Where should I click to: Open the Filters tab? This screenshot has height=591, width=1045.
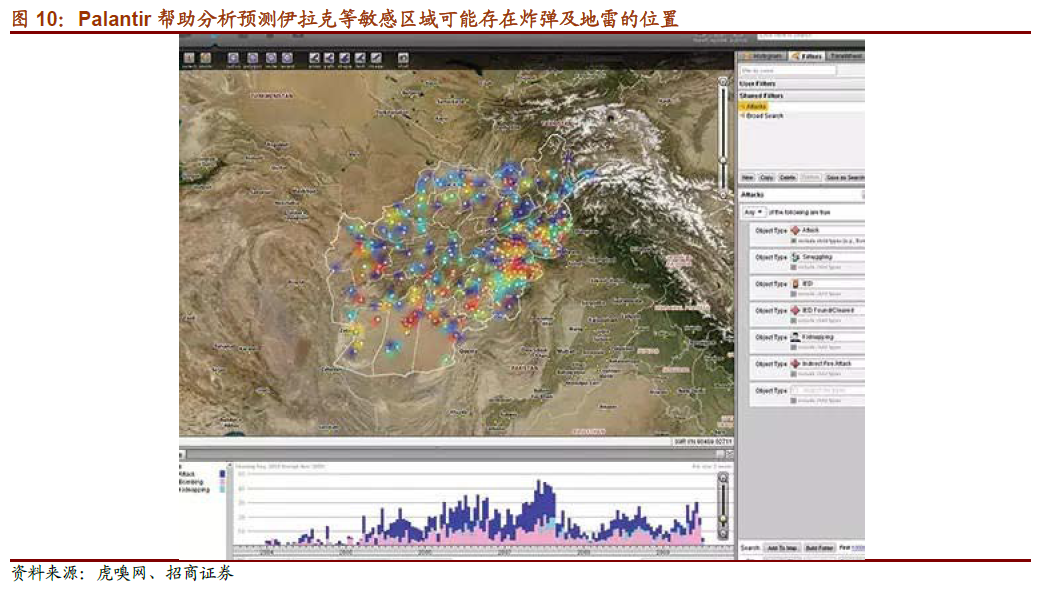tap(807, 57)
